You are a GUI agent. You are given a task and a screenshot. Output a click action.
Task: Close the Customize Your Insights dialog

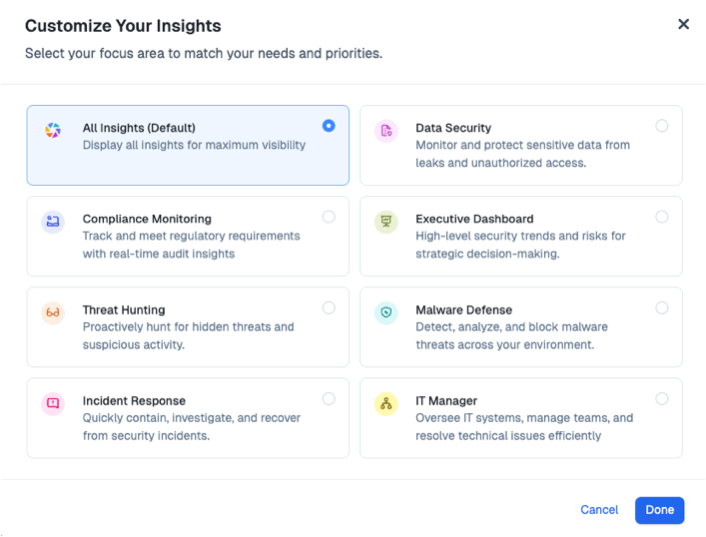684,24
